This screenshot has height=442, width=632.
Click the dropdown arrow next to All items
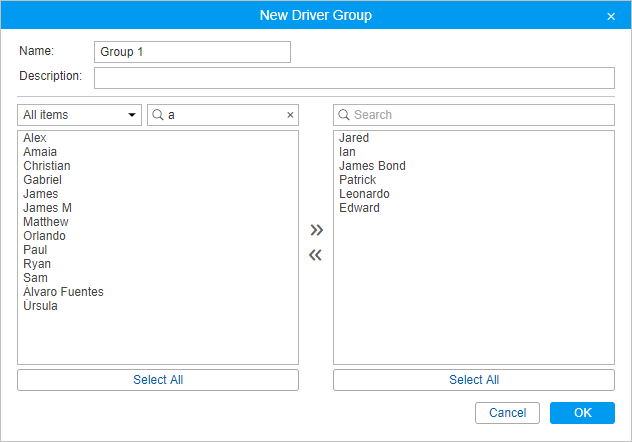click(131, 115)
